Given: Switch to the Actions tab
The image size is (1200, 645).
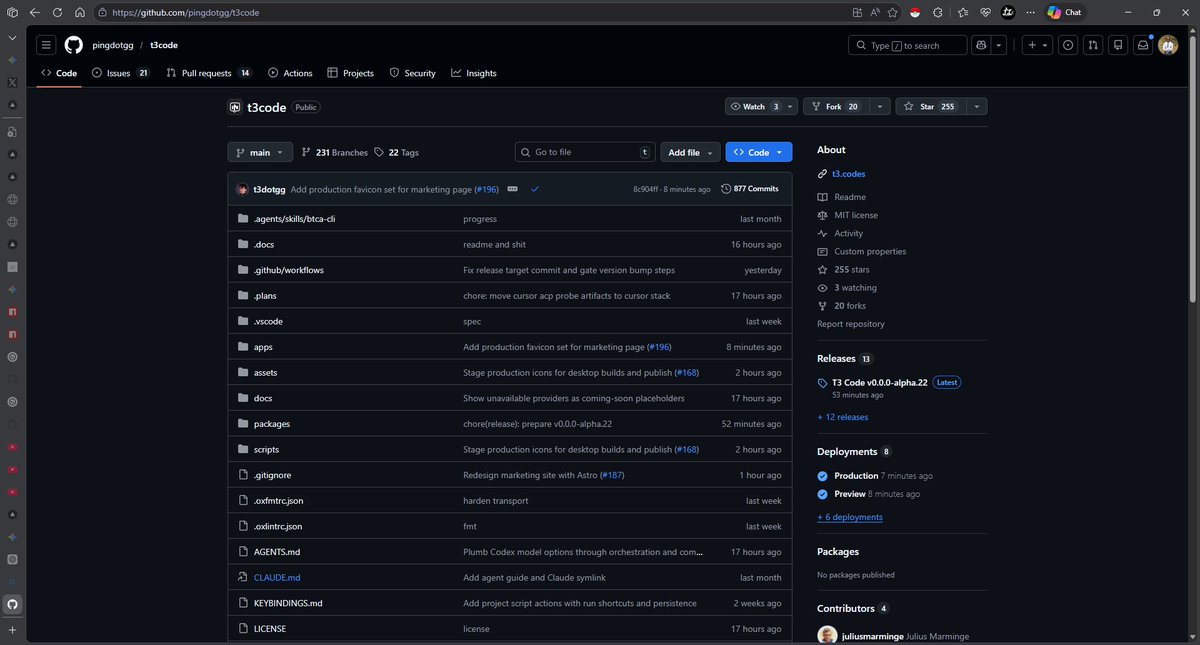Looking at the screenshot, I should 290,73.
